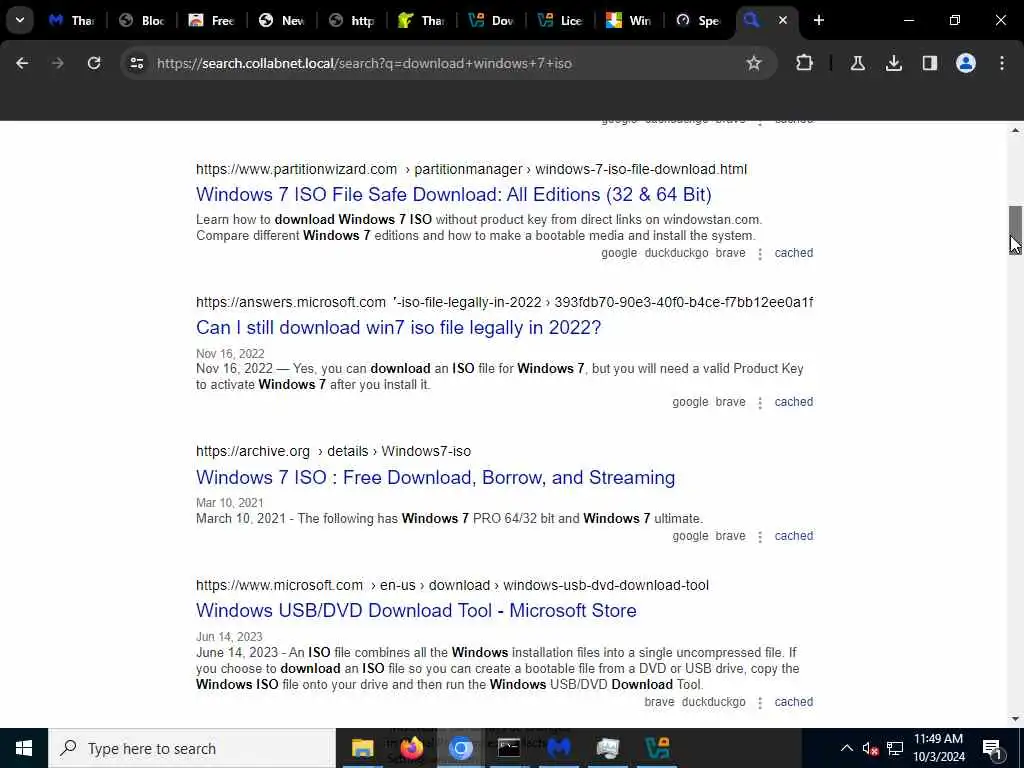Click 'brave' engine under Microsoft Store result
Screen dimensions: 1024x768
coord(659,701)
